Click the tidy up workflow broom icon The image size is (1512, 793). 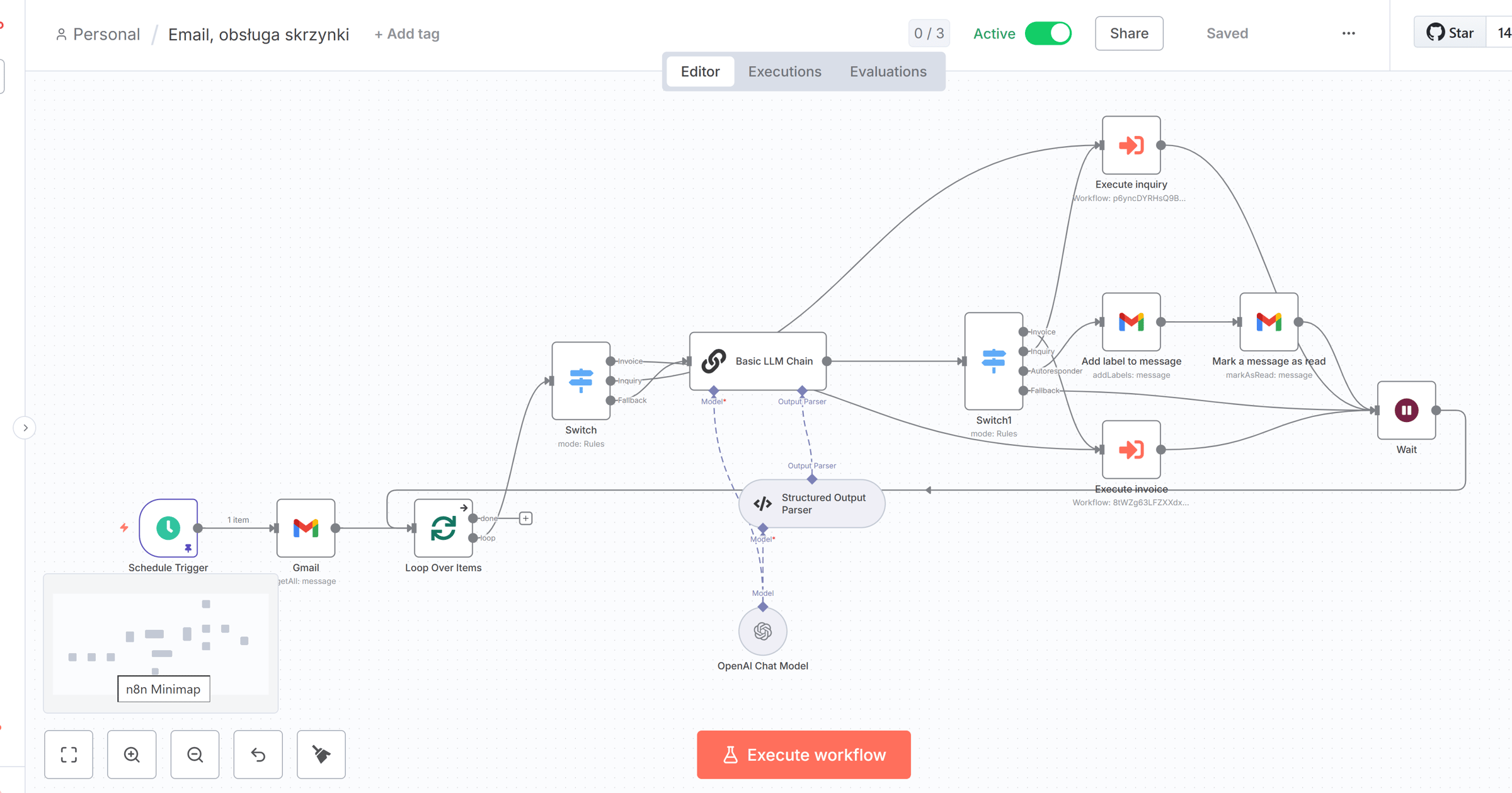point(321,755)
